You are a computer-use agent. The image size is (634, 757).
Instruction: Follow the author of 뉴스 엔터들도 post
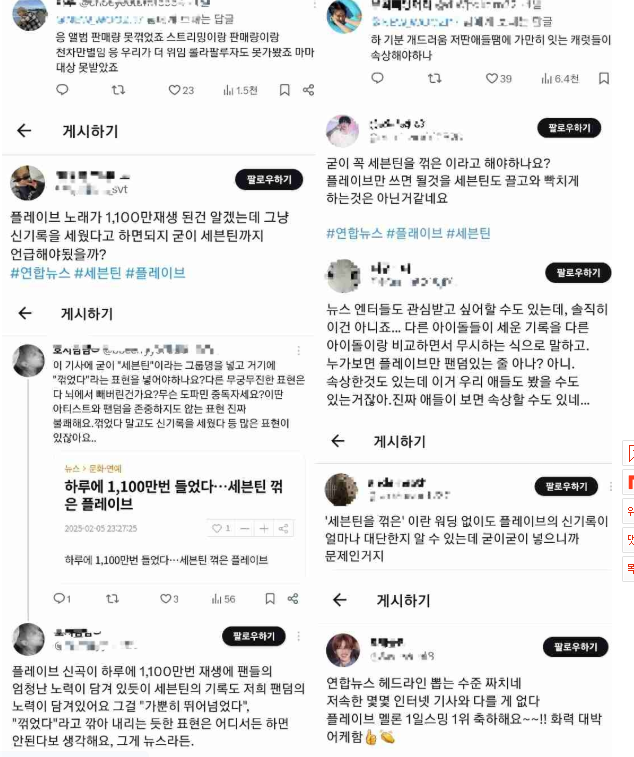pos(578,273)
